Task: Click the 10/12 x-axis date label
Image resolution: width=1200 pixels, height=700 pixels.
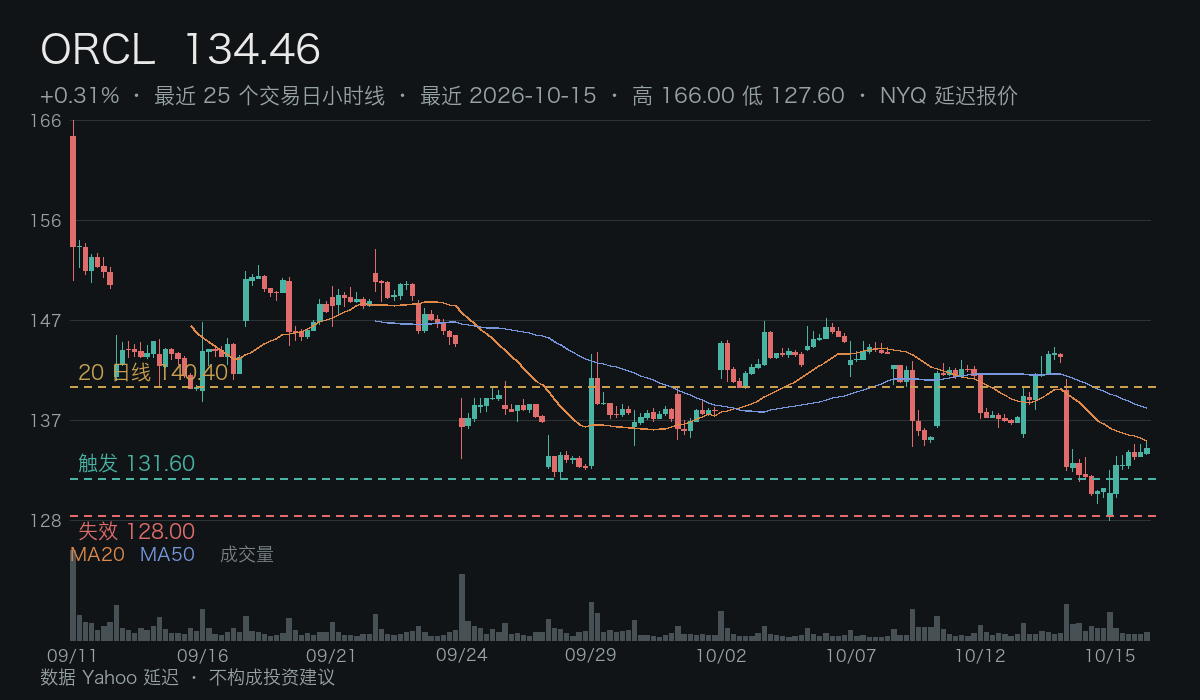Action: tap(980, 656)
